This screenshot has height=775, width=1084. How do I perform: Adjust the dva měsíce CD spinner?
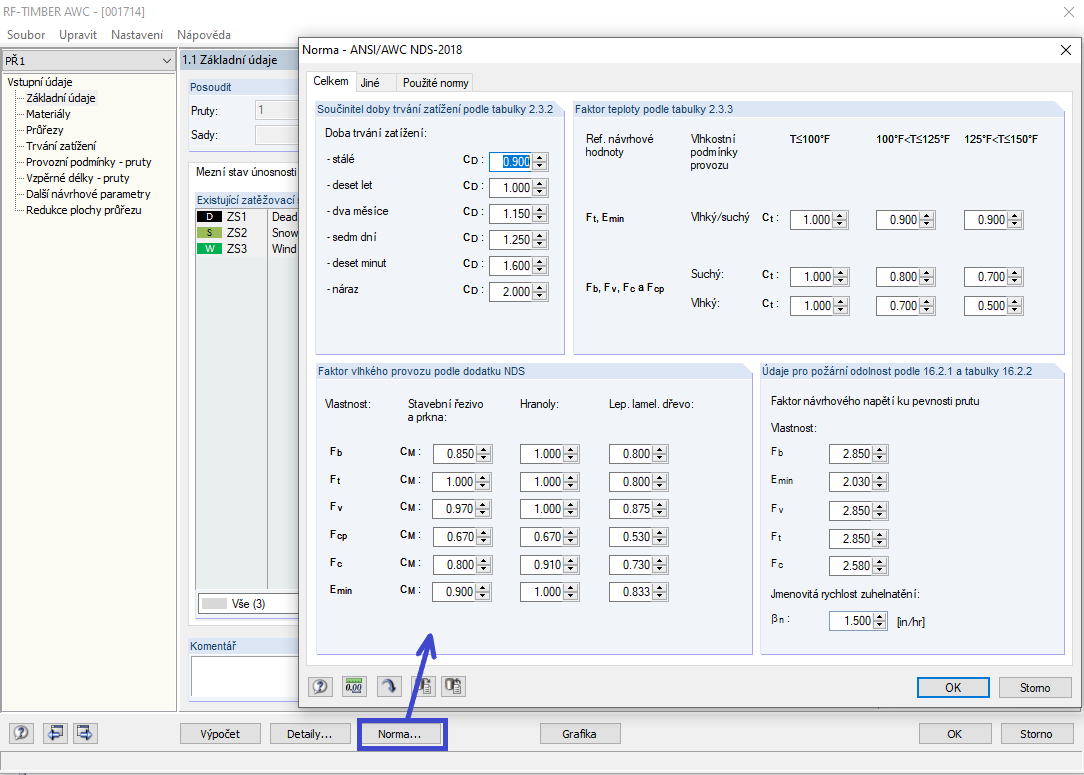pyautogui.click(x=541, y=214)
